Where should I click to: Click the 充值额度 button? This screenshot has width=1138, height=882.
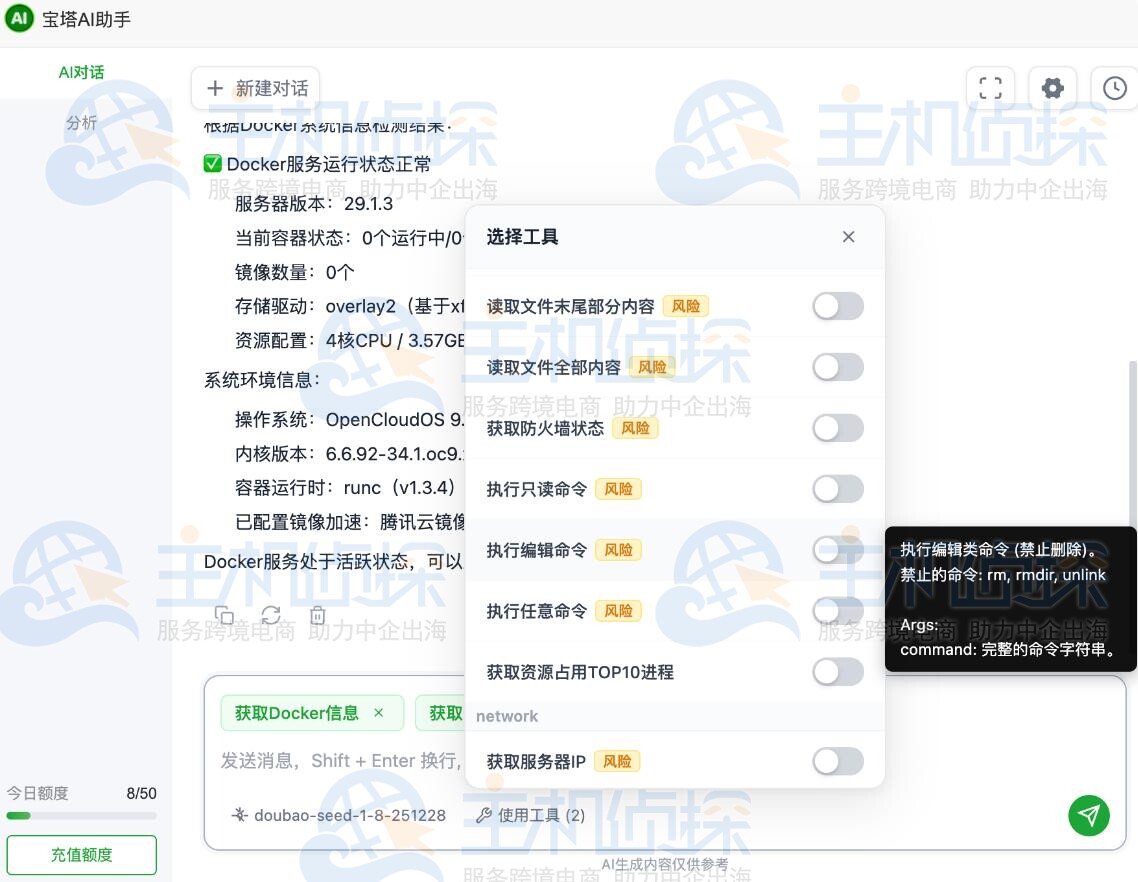pyautogui.click(x=81, y=855)
